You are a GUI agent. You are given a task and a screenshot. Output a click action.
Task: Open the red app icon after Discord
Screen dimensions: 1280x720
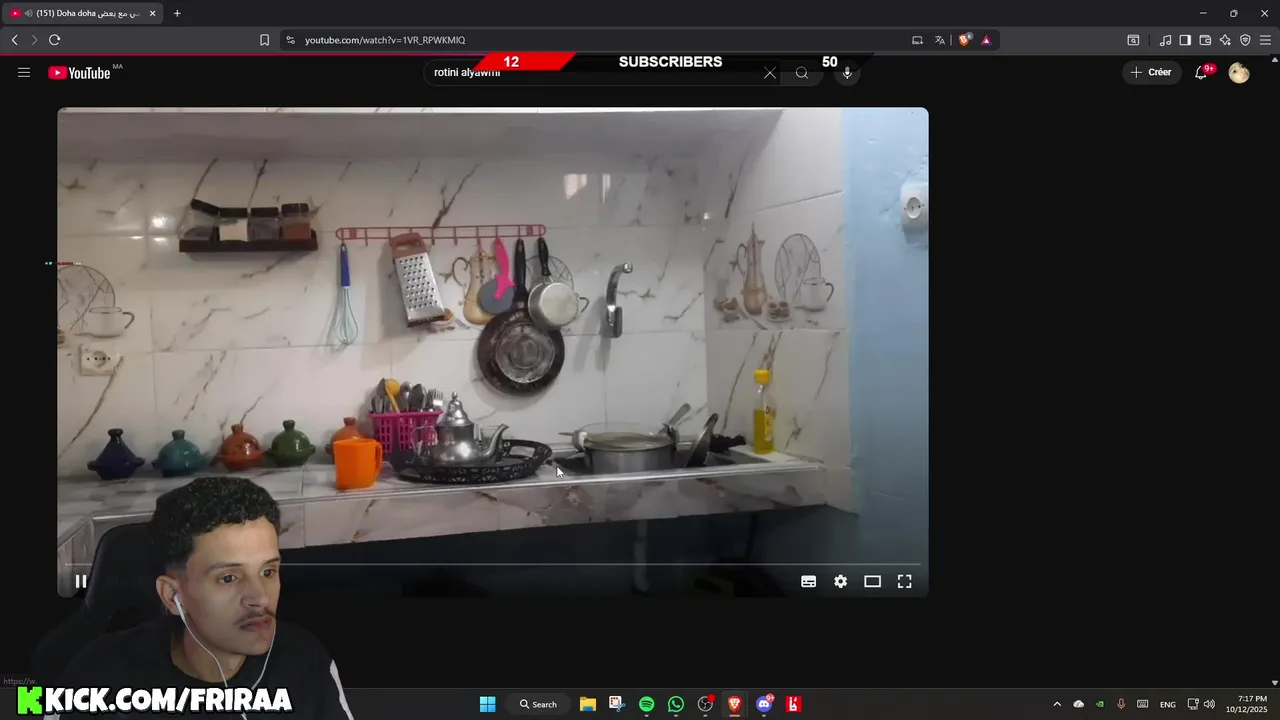coord(794,704)
